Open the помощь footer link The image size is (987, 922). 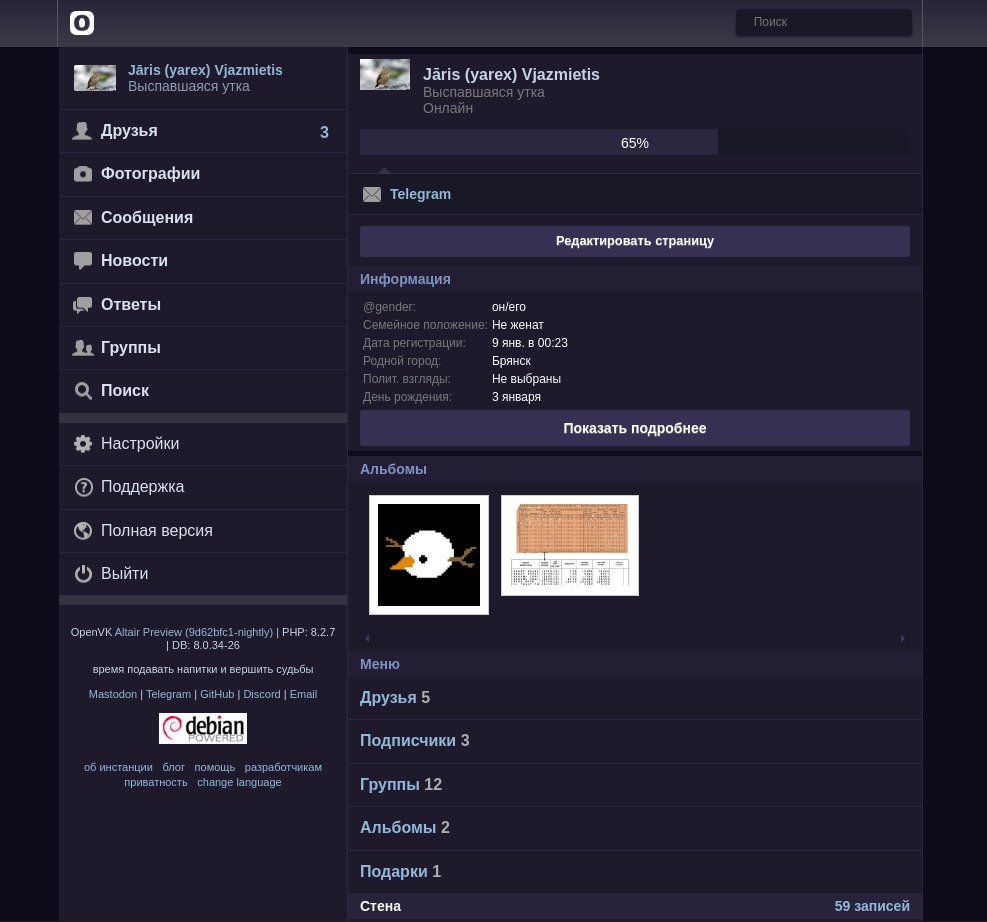[215, 767]
